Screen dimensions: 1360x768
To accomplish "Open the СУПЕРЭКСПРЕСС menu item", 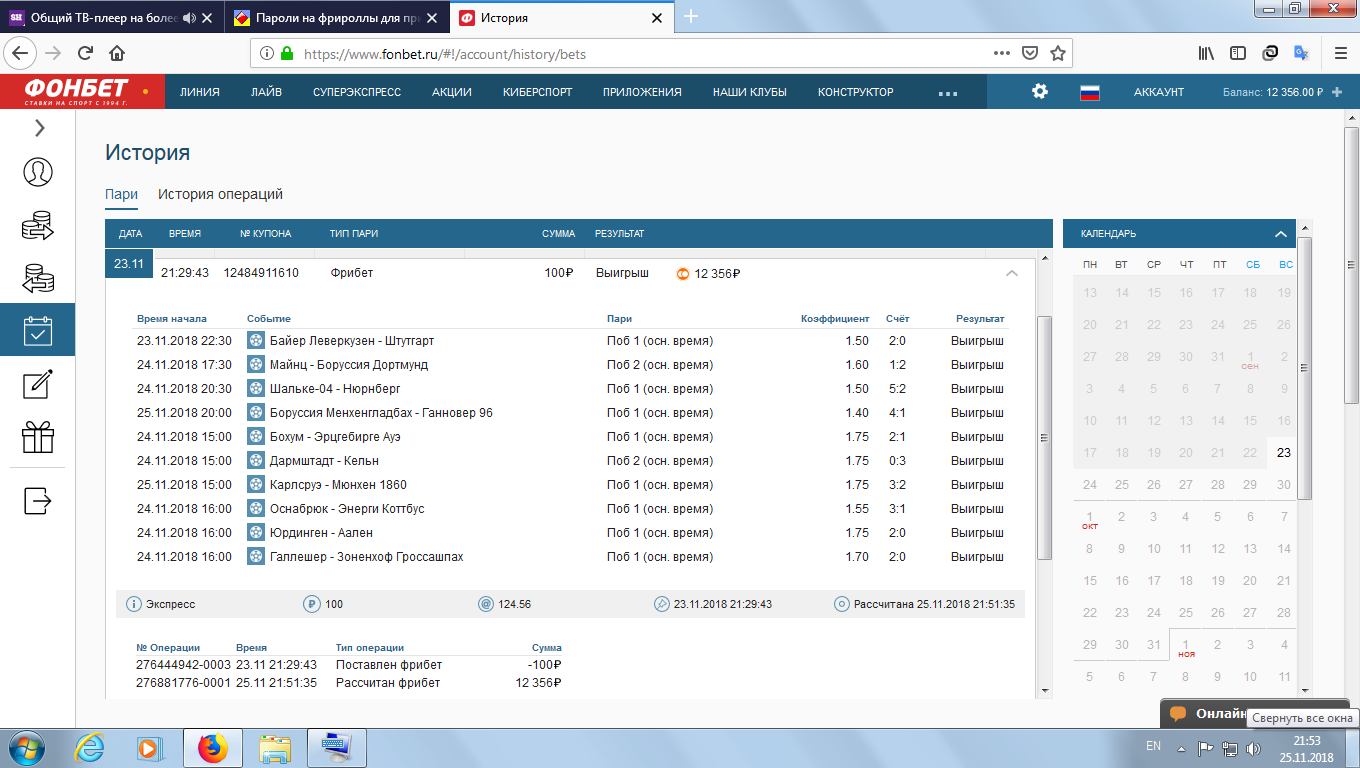I will coord(357,92).
